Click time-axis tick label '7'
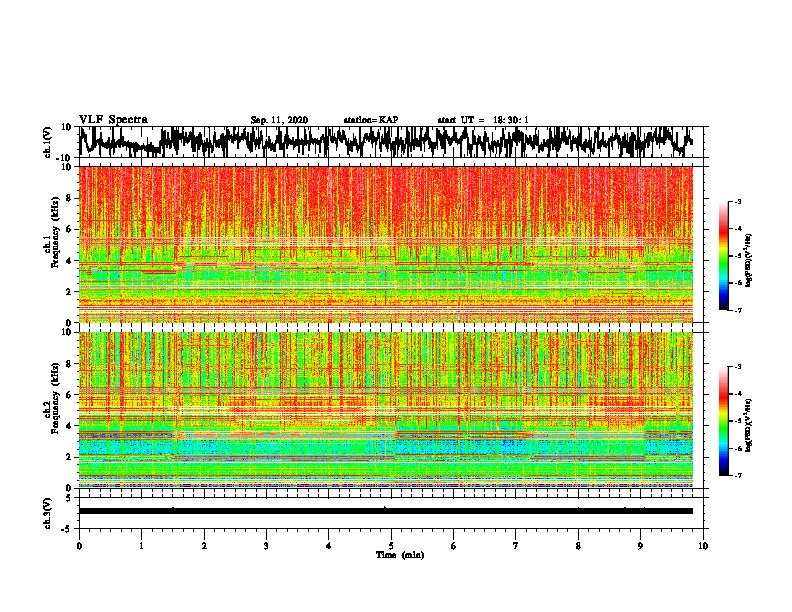 (x=516, y=546)
